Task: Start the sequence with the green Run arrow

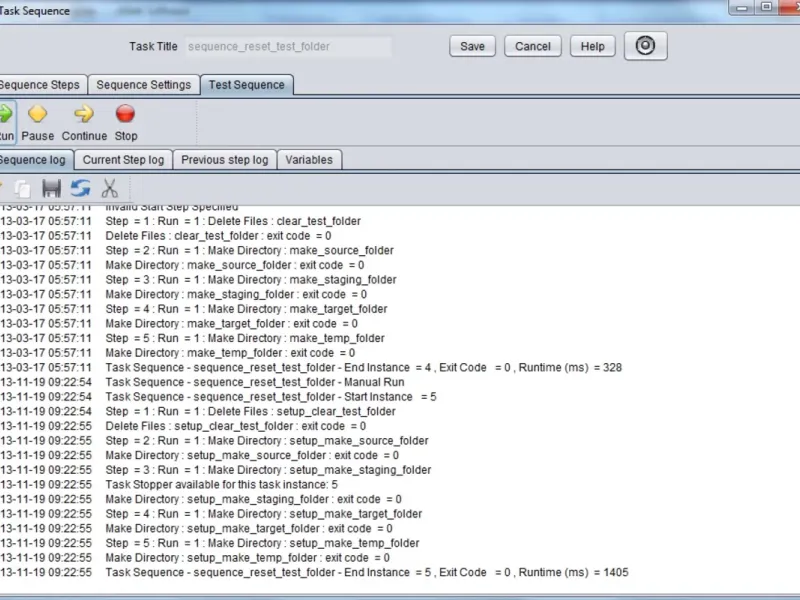Action: [6, 121]
